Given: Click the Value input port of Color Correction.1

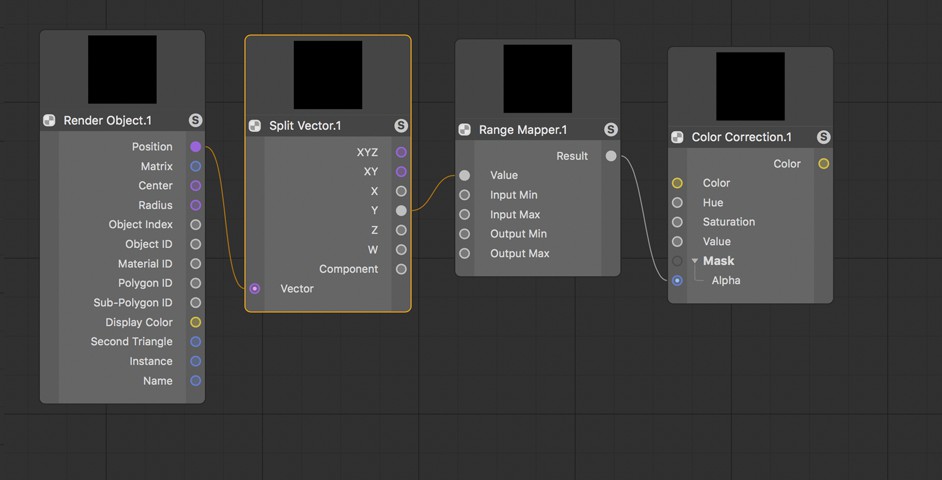Looking at the screenshot, I should tap(677, 242).
